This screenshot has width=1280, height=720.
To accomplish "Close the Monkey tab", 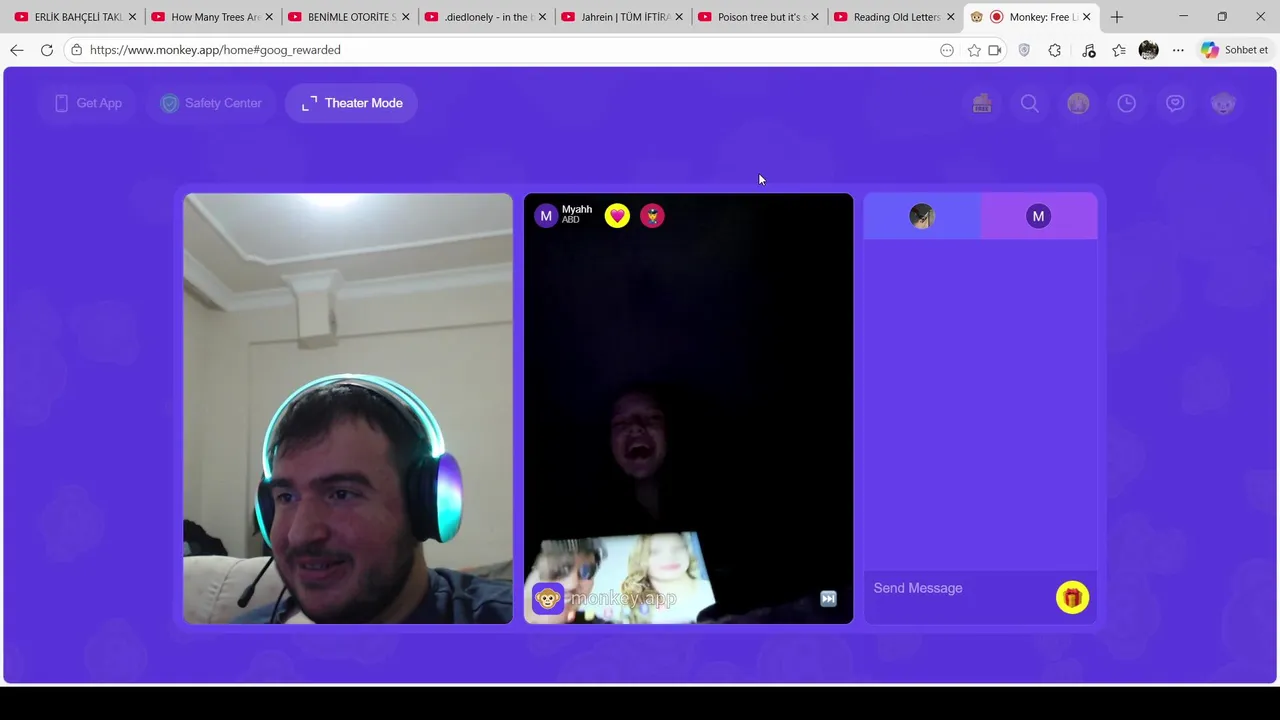I will point(1087,17).
